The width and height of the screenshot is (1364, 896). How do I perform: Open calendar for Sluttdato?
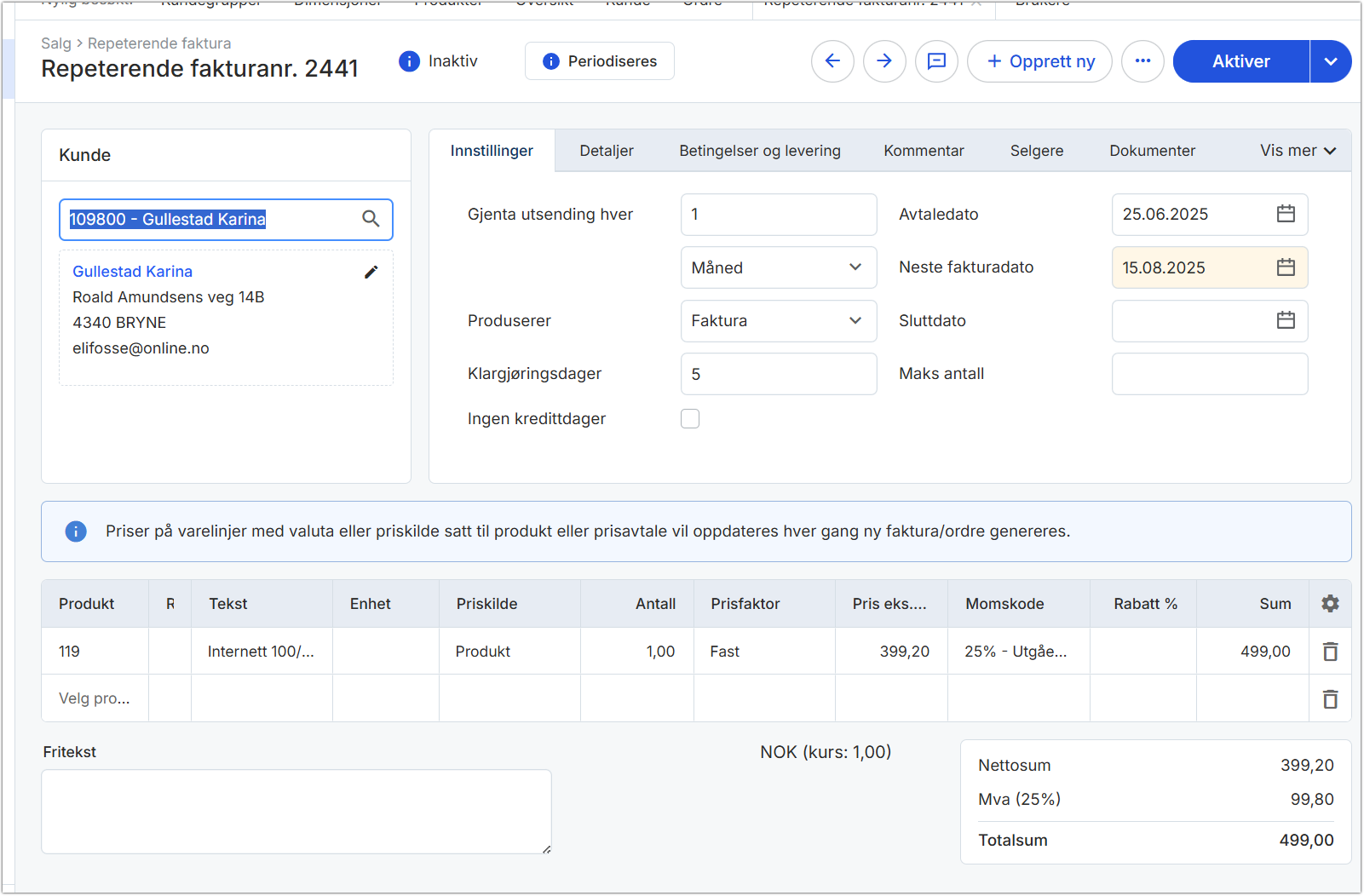click(x=1286, y=320)
